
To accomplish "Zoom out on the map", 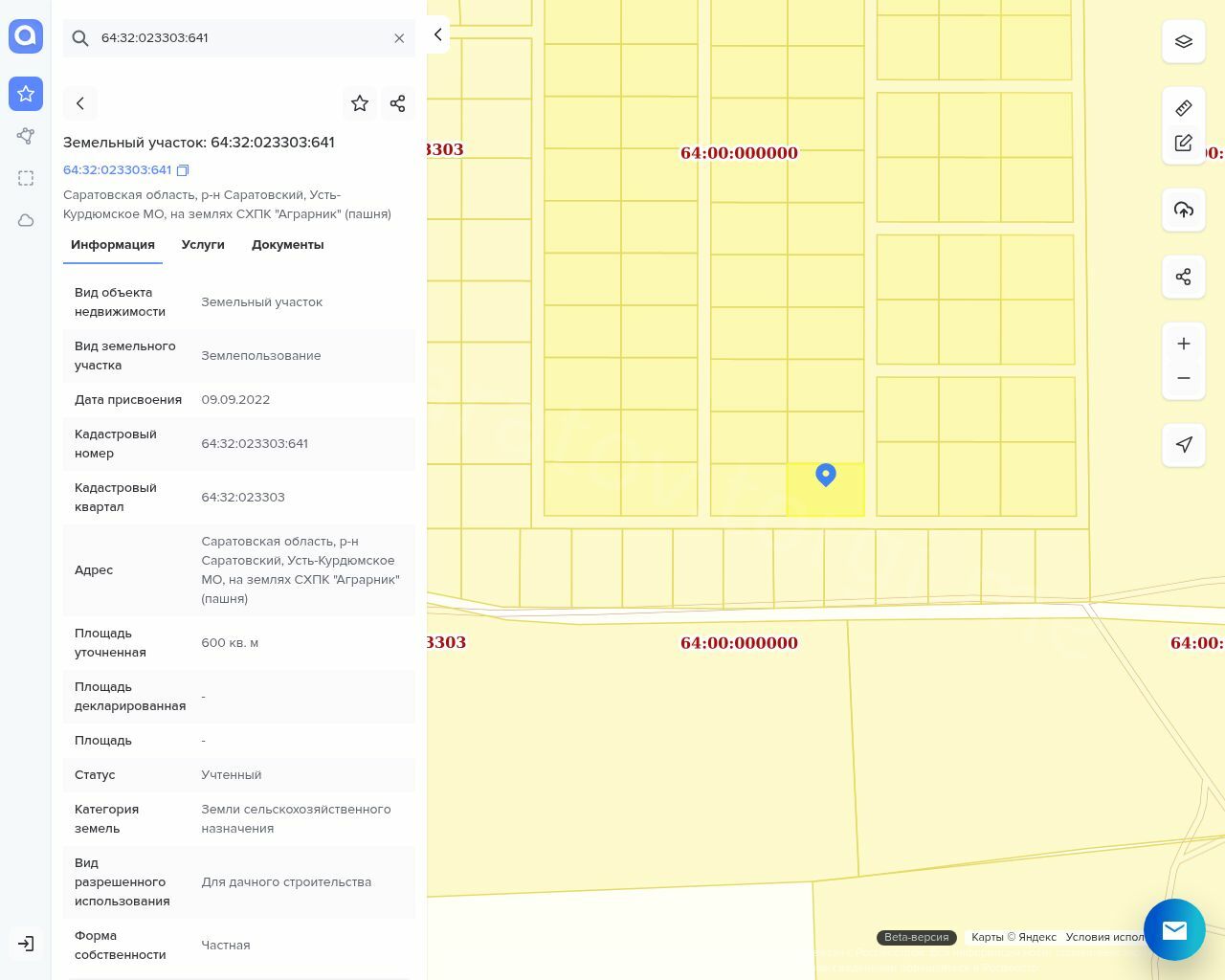I will point(1183,378).
